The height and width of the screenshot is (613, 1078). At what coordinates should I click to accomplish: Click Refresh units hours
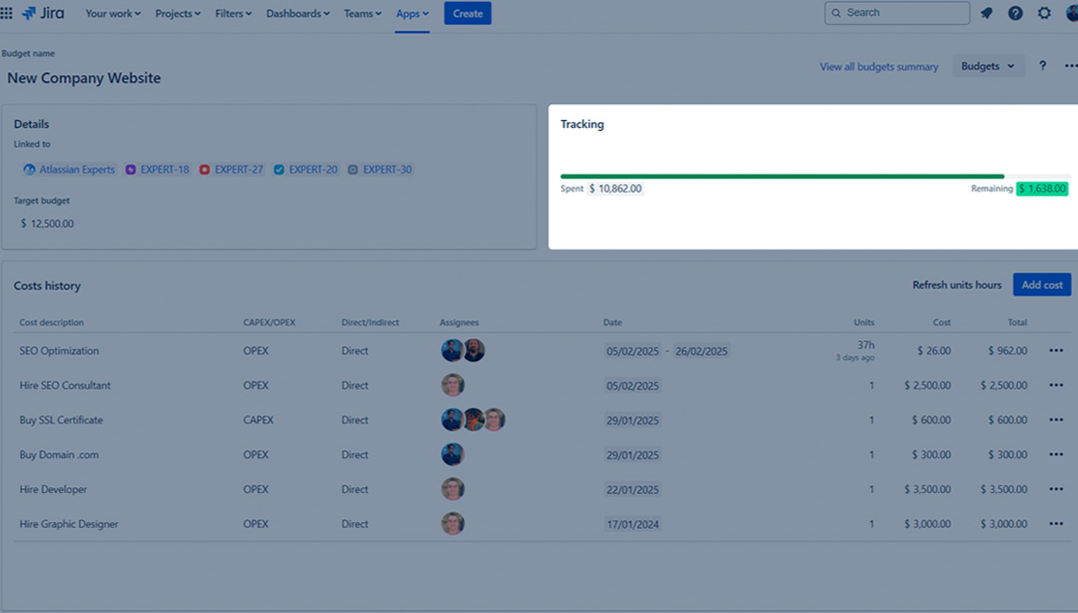pos(956,285)
